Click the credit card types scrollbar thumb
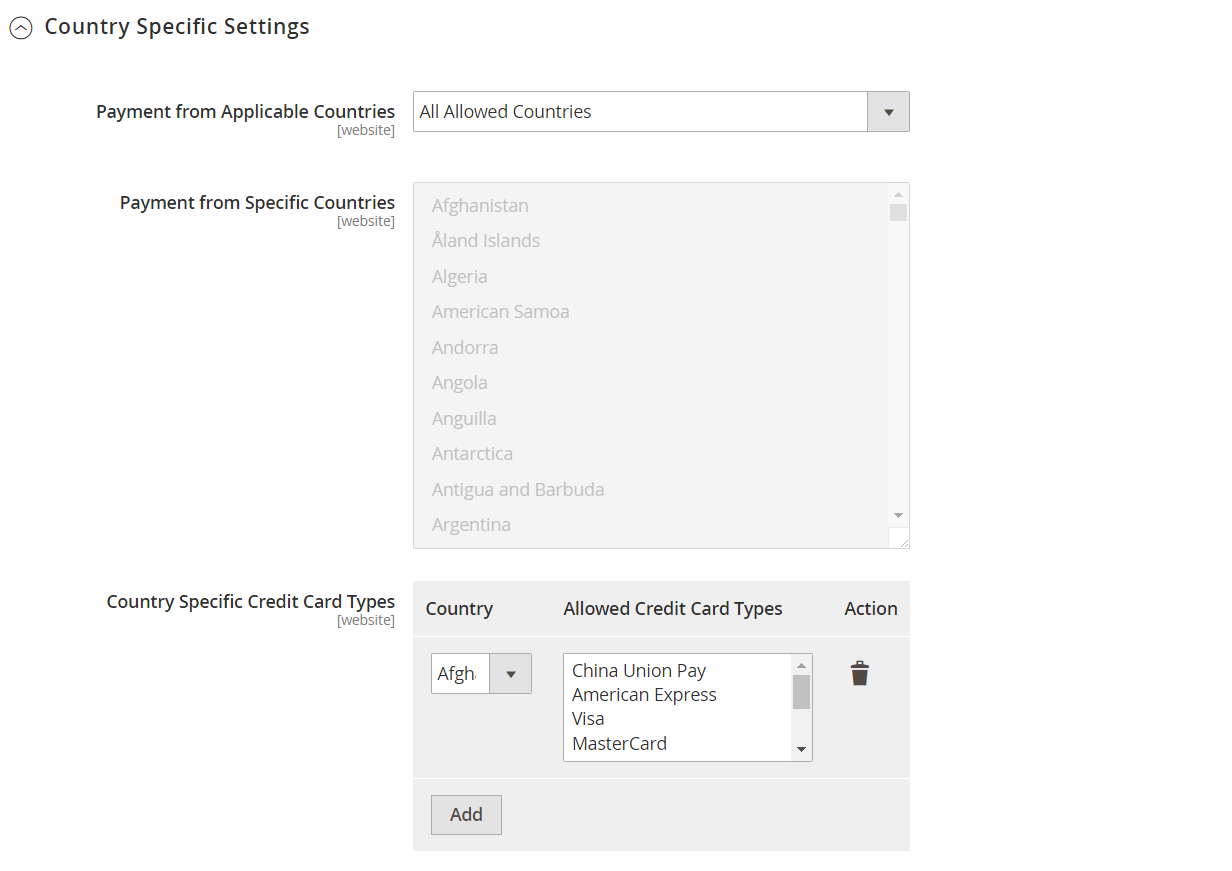 [801, 691]
